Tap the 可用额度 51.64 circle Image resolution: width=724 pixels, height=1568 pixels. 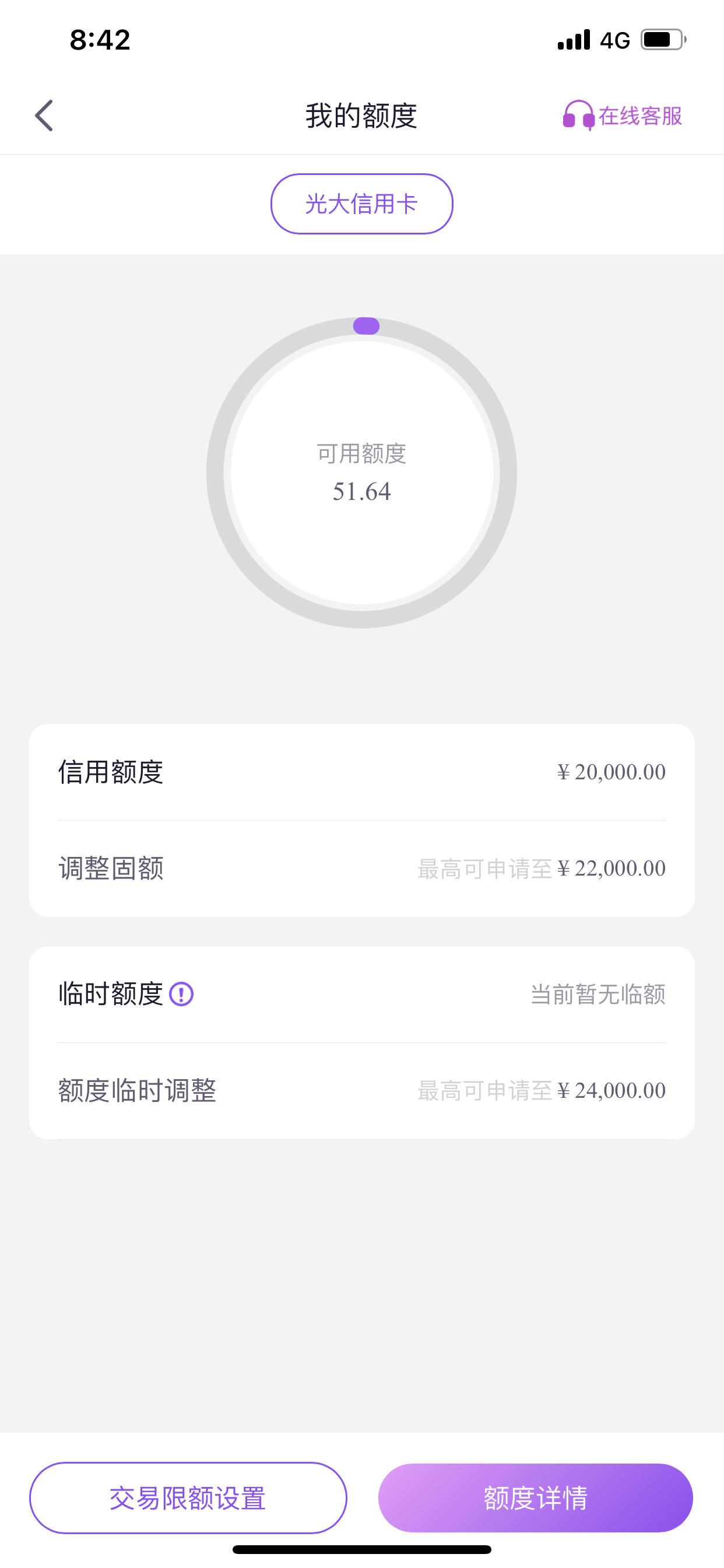(x=362, y=473)
